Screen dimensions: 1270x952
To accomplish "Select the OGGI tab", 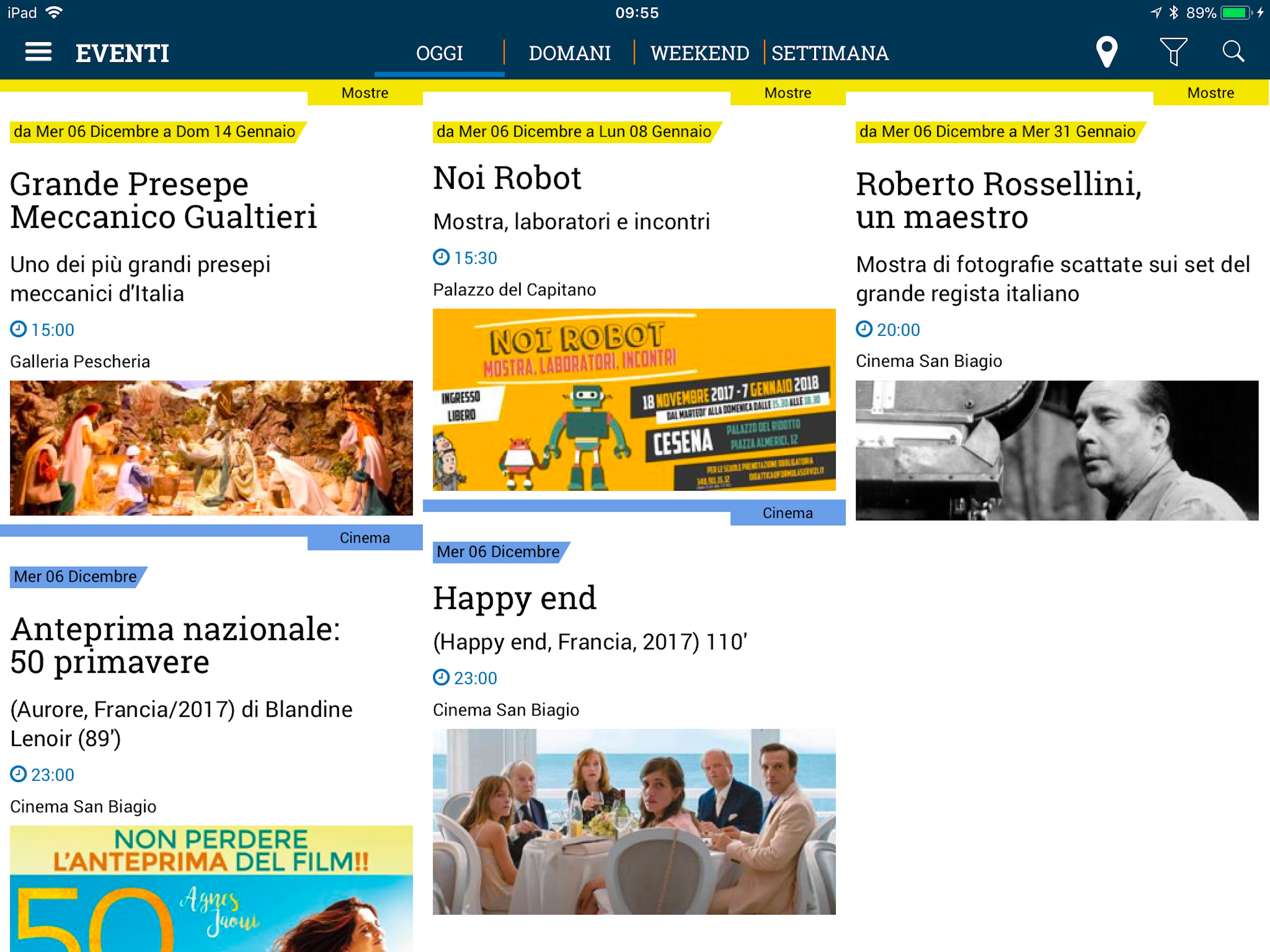I will [x=439, y=53].
